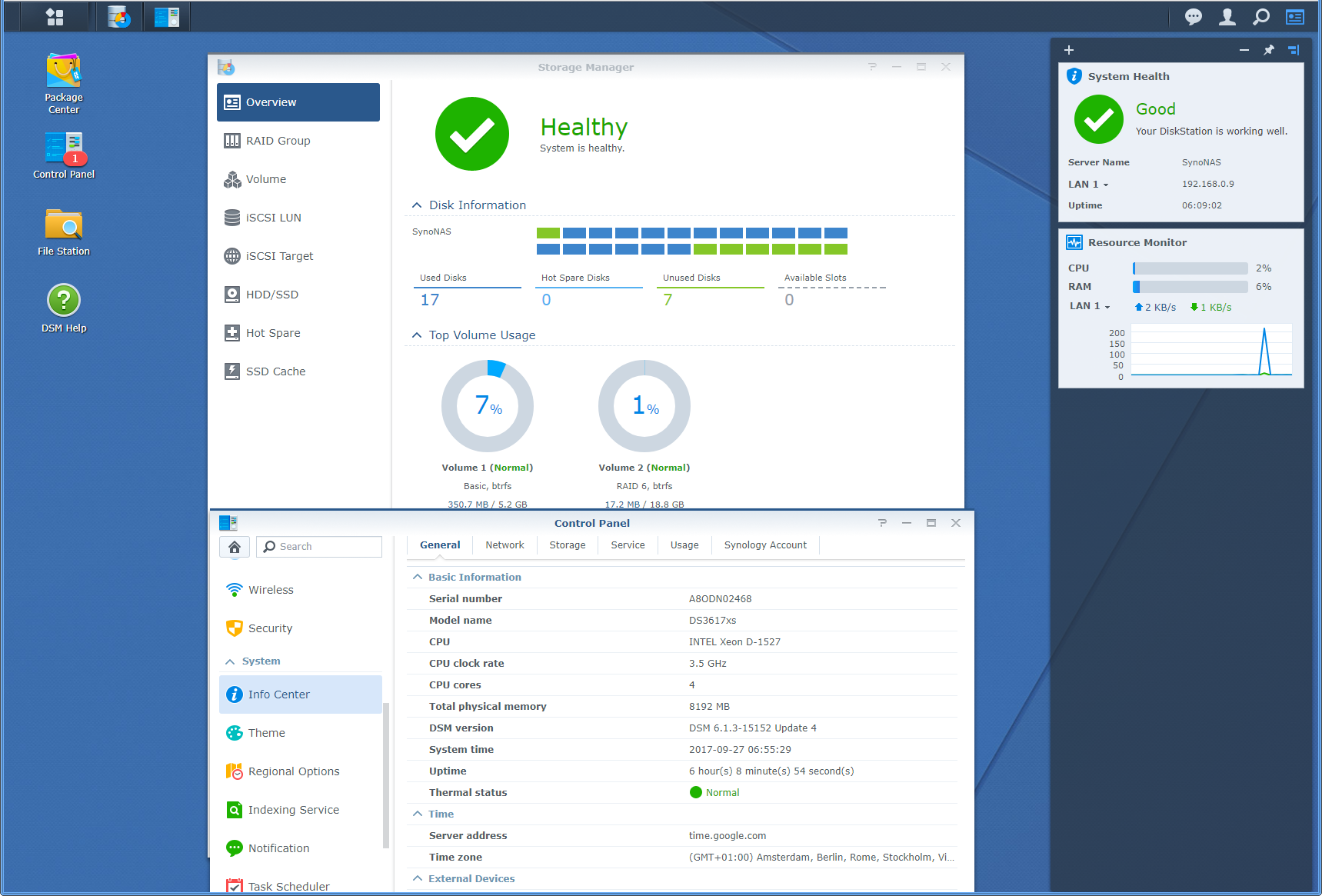This screenshot has height=896, width=1322.
Task: Open LAN 1 dropdown in Resource Monitor
Action: [x=1090, y=306]
